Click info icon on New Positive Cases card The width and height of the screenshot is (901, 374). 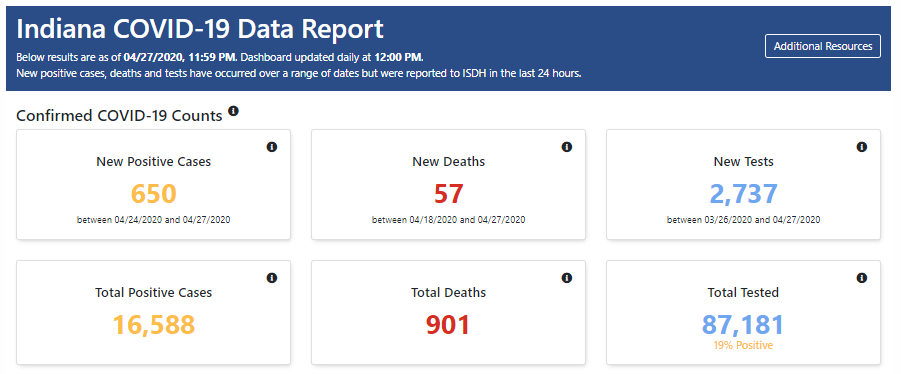click(x=272, y=147)
